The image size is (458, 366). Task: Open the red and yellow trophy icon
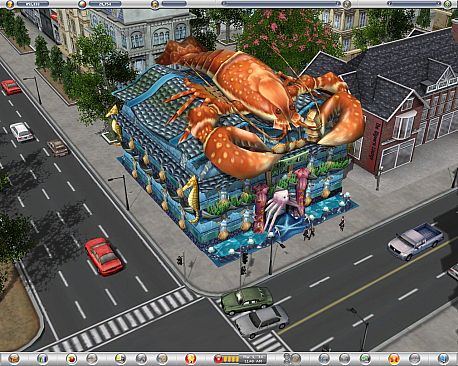191,359
